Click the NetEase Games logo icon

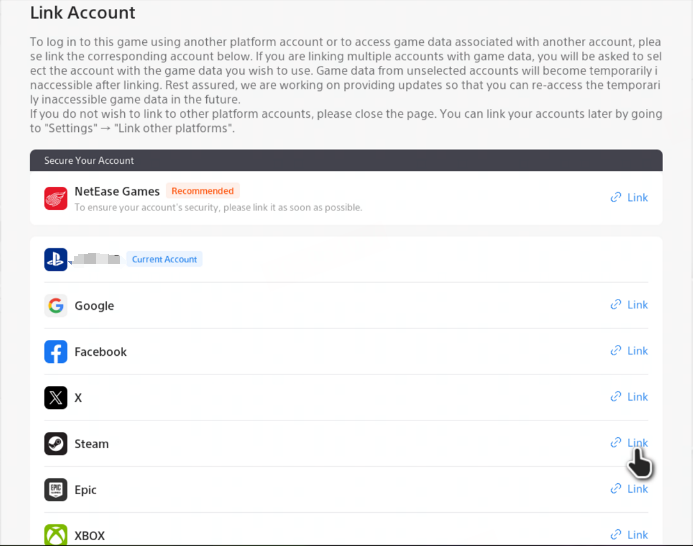[x=56, y=198]
